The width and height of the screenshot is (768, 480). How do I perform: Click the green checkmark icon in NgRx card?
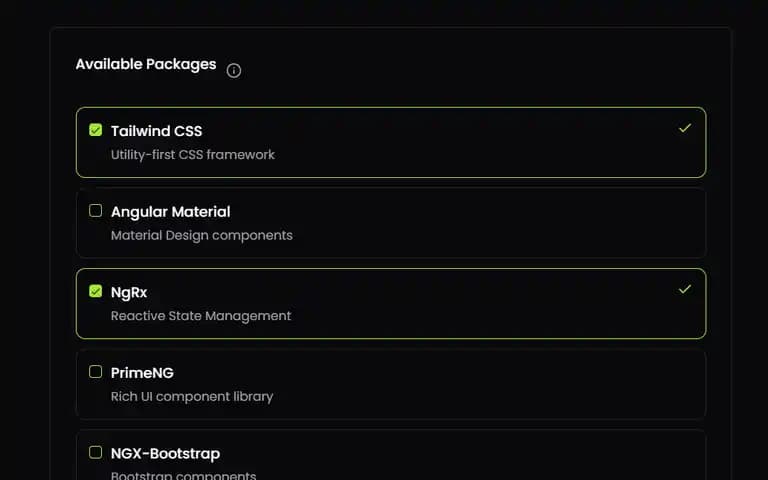coord(685,289)
